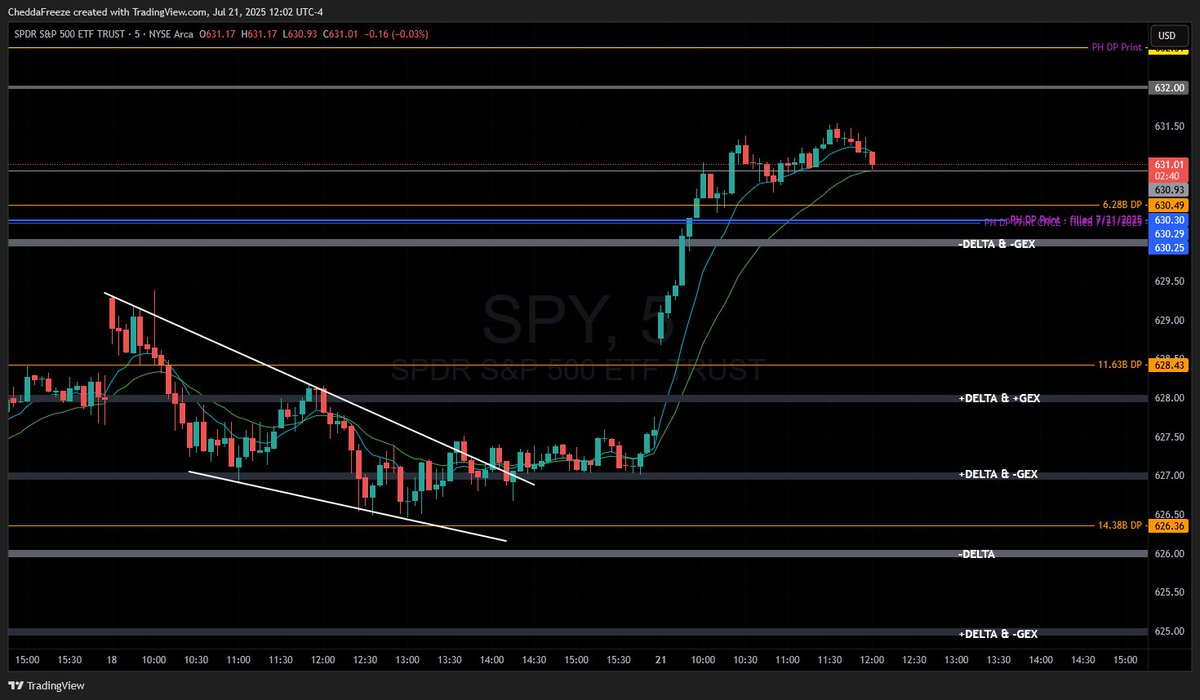Click the TradingView logo in the footer
This screenshot has height=700, width=1200.
[x=47, y=685]
